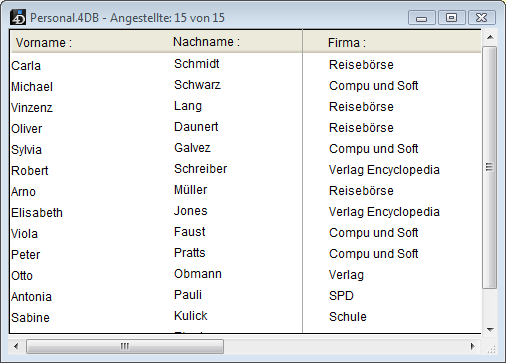This screenshot has height=363, width=506.
Task: Click the horizontal scrollbar right arrow
Action: tap(472, 346)
